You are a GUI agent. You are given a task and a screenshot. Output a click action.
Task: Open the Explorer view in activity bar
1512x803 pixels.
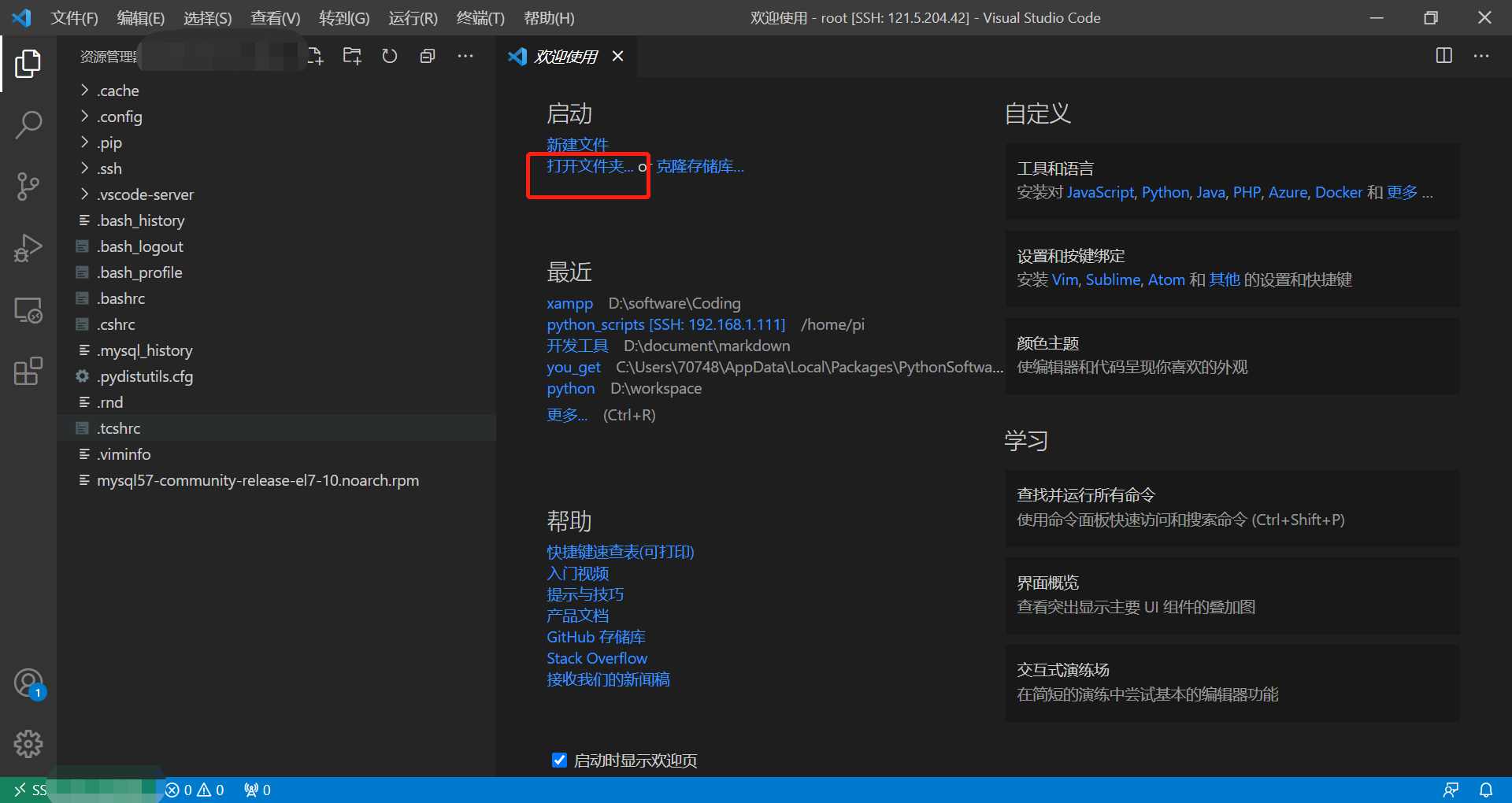click(28, 64)
